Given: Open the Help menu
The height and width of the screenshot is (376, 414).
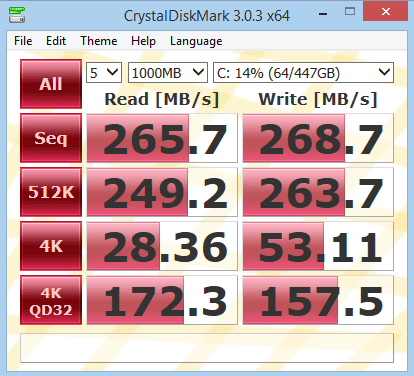Looking at the screenshot, I should click(143, 41).
